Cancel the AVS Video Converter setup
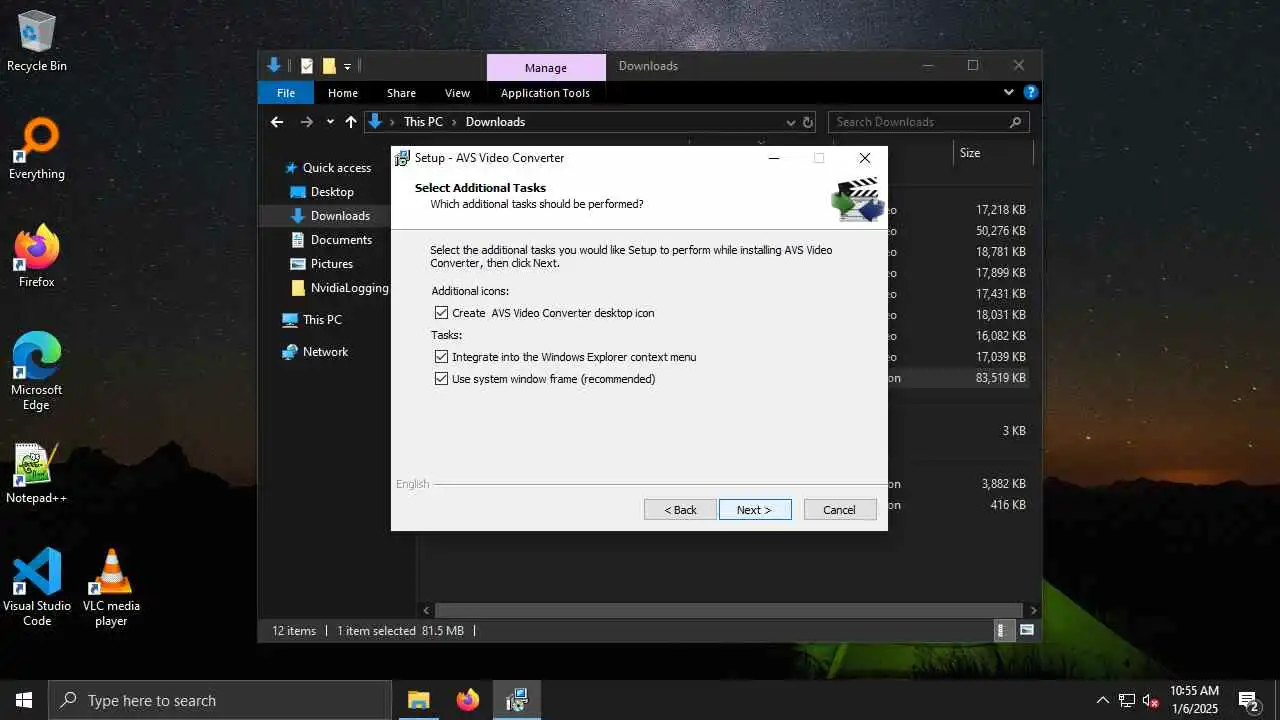The height and width of the screenshot is (720, 1280). (840, 510)
